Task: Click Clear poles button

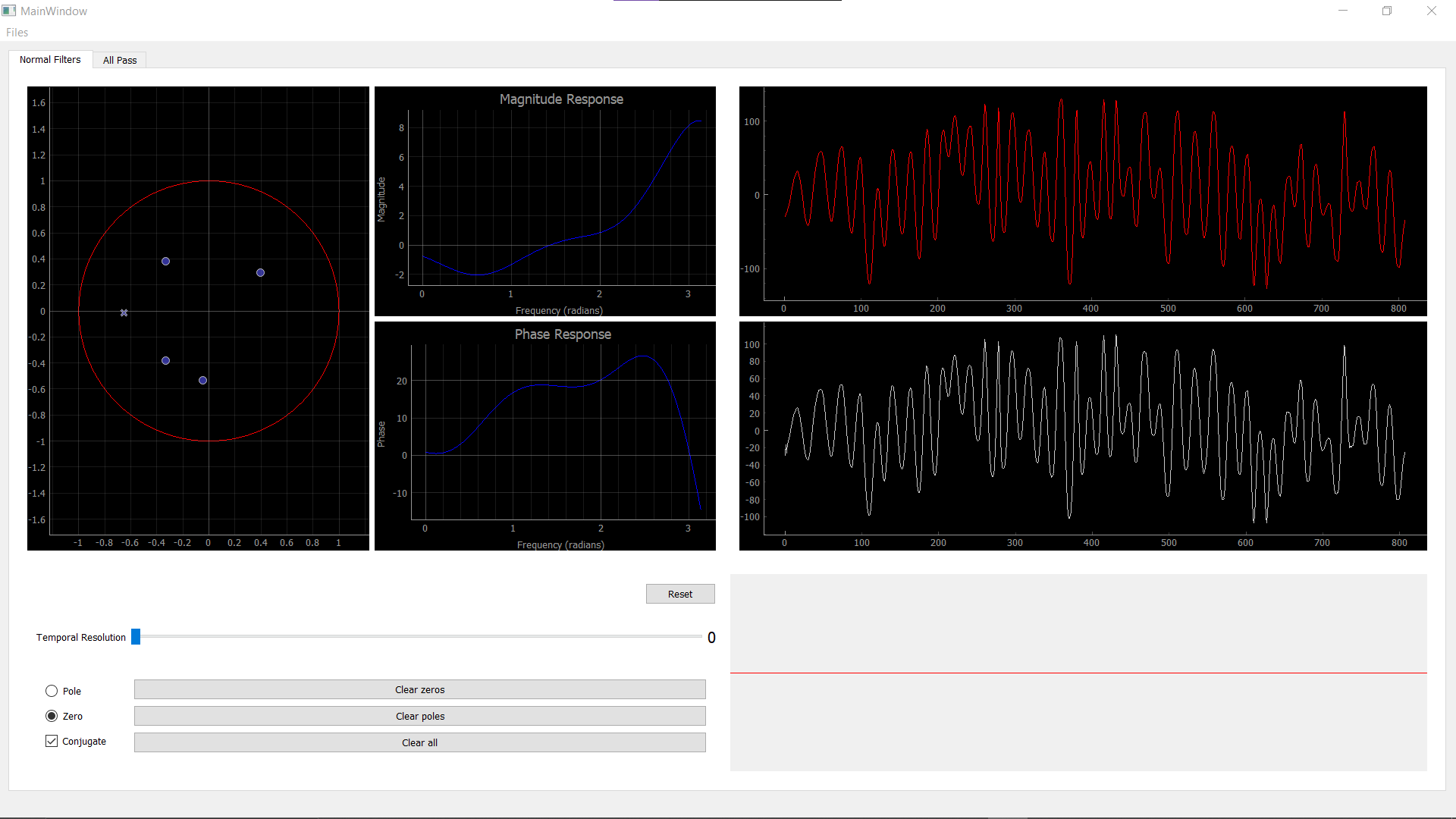Action: (x=419, y=716)
